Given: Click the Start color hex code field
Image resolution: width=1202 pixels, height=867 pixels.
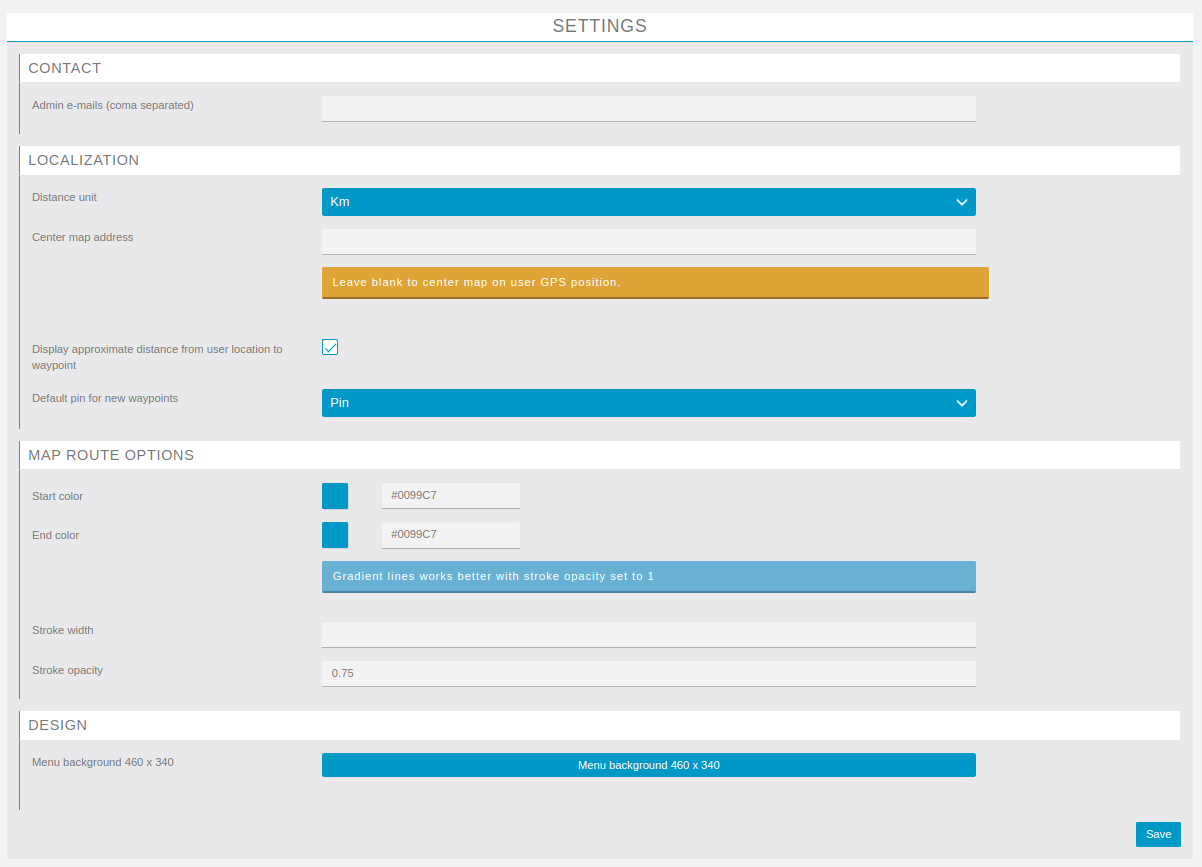Looking at the screenshot, I should [450, 496].
